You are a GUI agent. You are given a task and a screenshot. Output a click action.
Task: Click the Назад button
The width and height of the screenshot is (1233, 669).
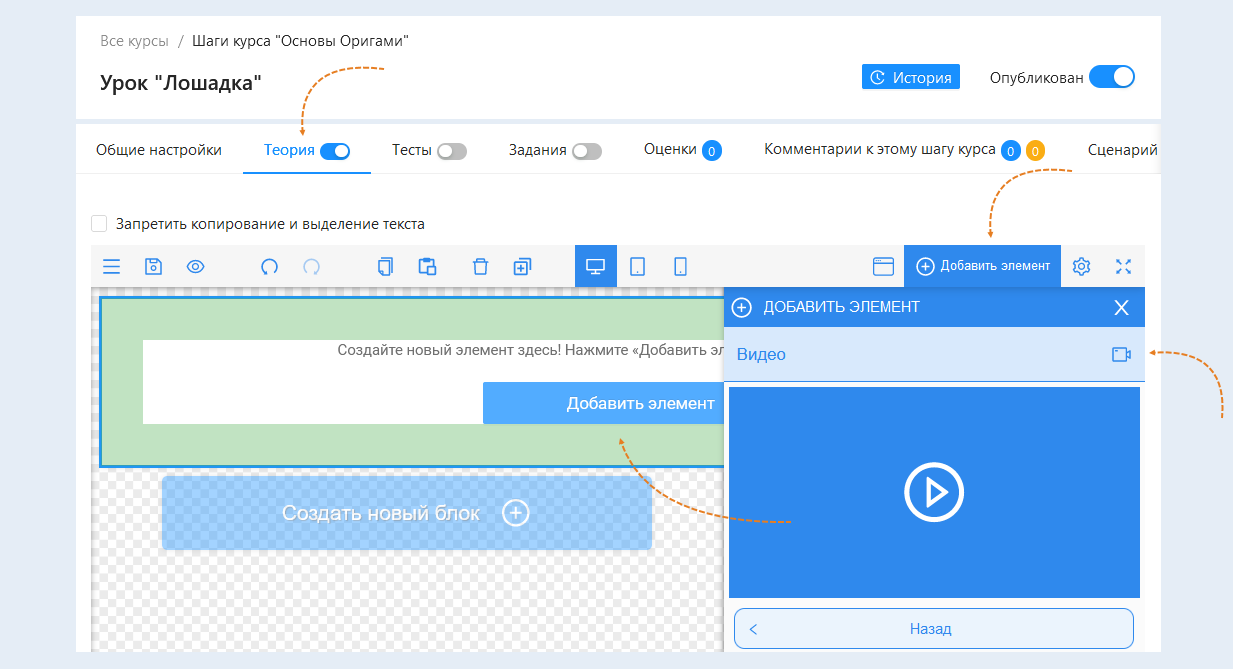tap(933, 629)
